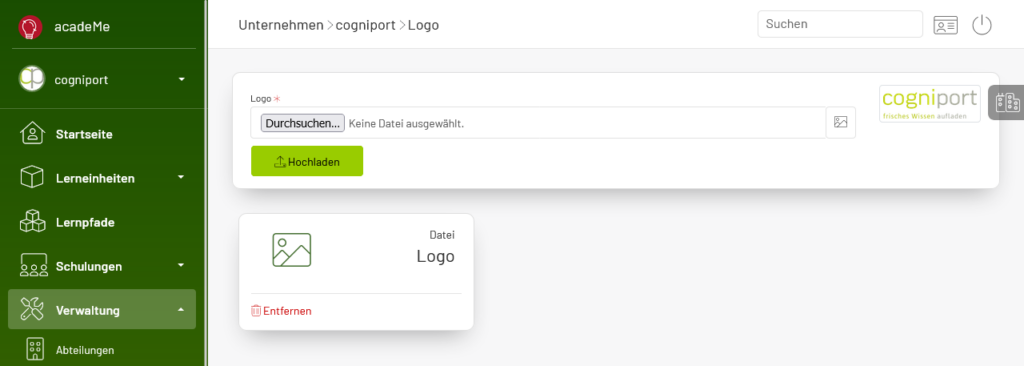Click the Durchsuchen file browse button
This screenshot has width=1024, height=366.
tap(303, 123)
